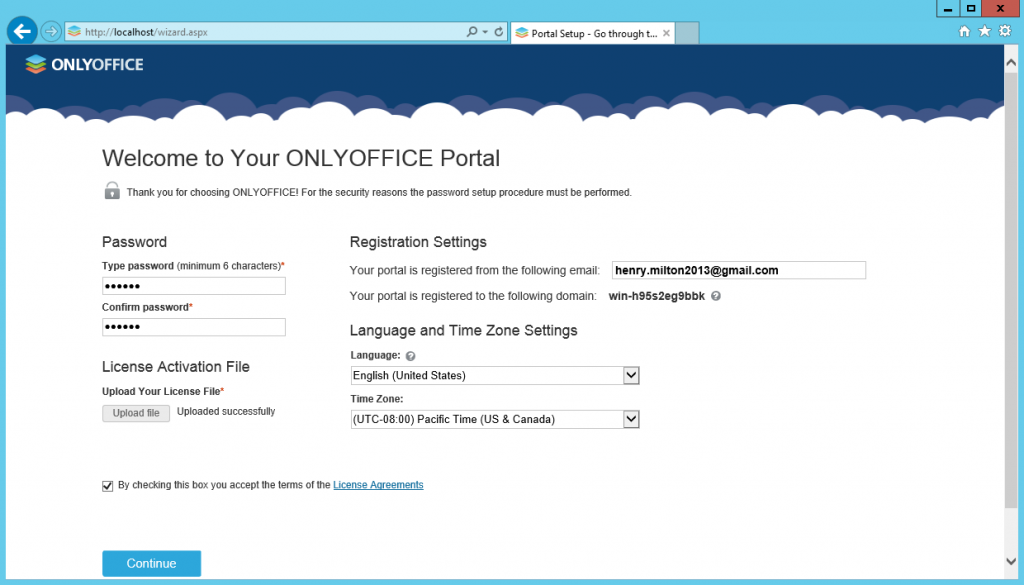Minimize the browser window
Screen dimensions: 1024x585
[x=948, y=8]
